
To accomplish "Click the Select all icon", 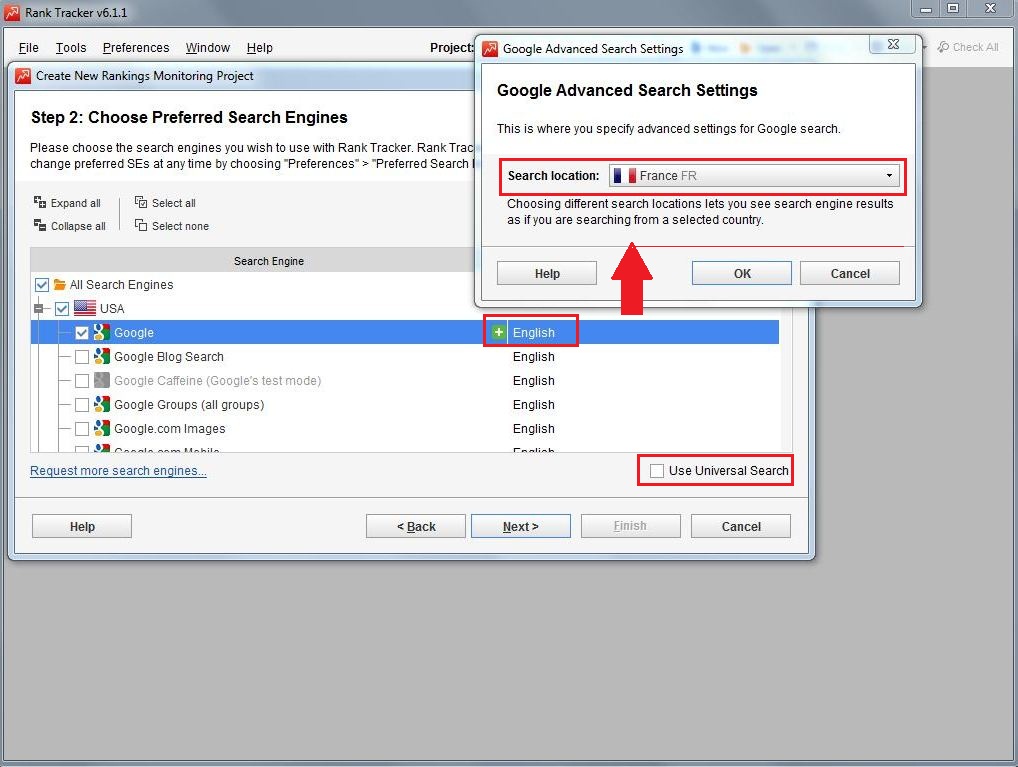I will point(140,202).
